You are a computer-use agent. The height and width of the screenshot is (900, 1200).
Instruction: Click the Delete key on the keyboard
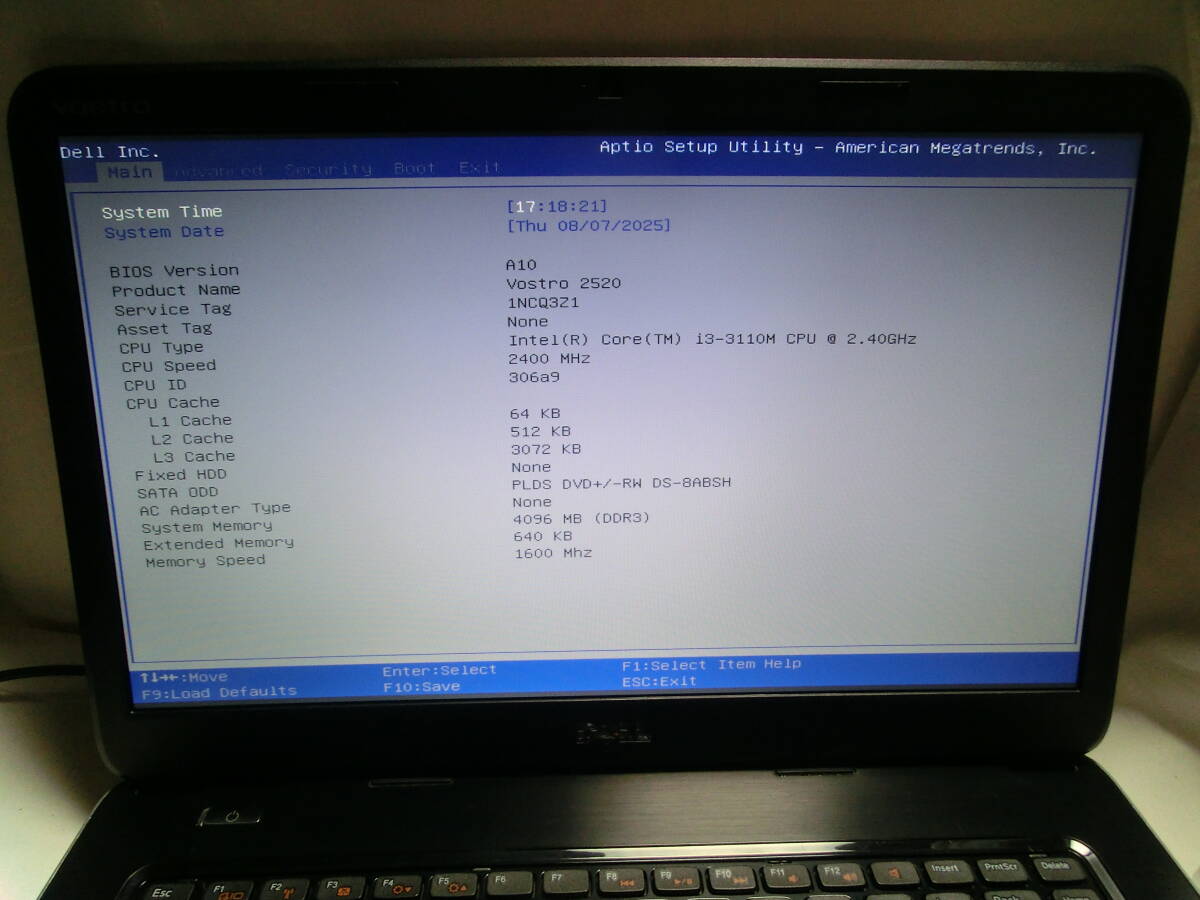click(x=1055, y=866)
